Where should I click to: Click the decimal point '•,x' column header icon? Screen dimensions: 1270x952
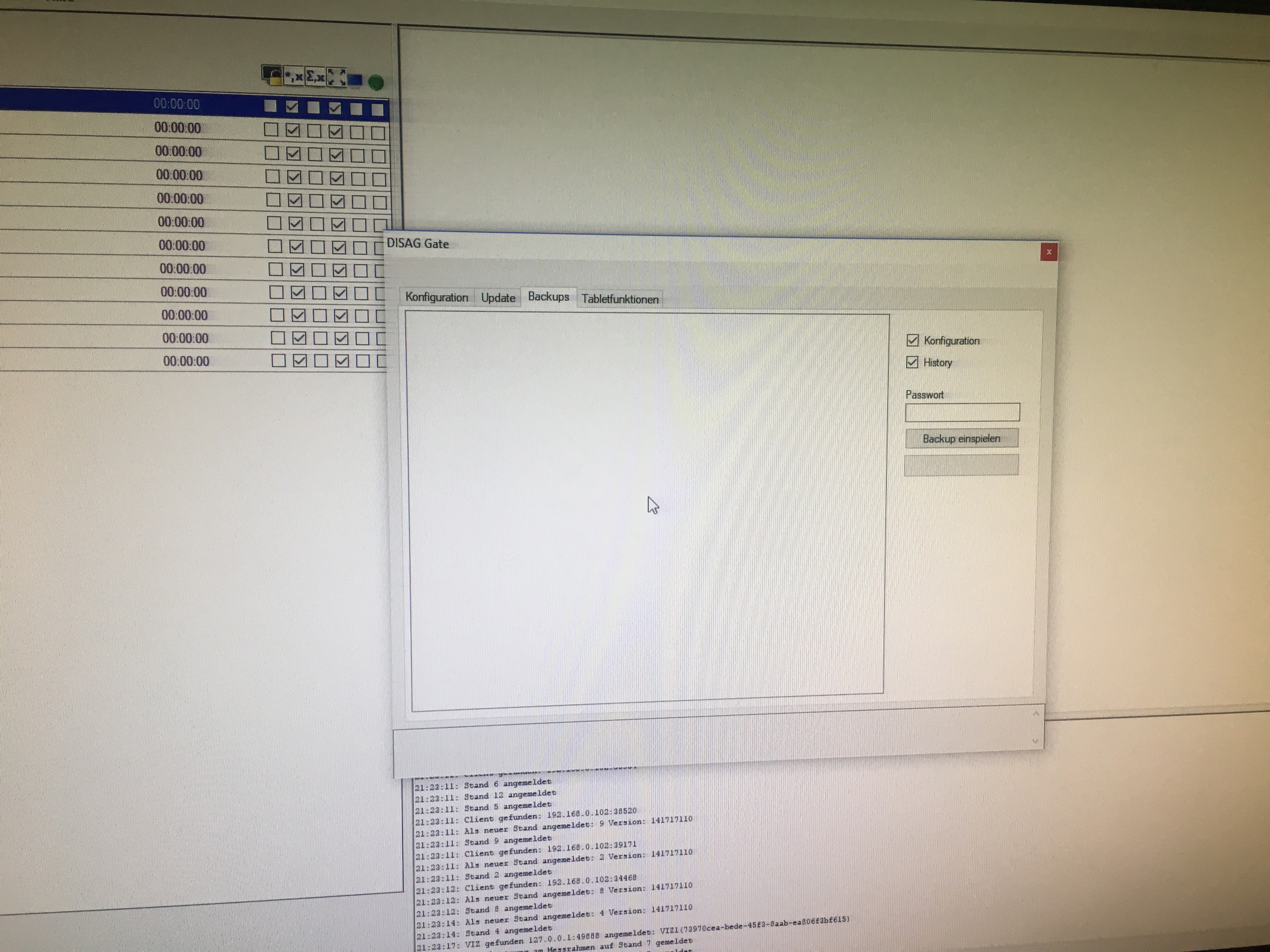point(294,76)
